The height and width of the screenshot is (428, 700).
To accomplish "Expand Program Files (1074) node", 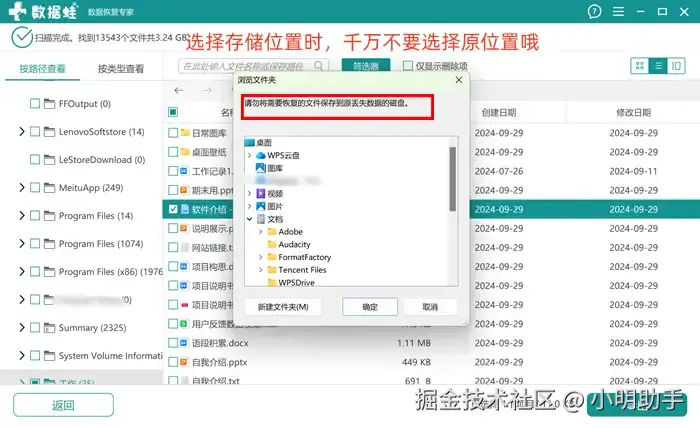I will (x=21, y=244).
